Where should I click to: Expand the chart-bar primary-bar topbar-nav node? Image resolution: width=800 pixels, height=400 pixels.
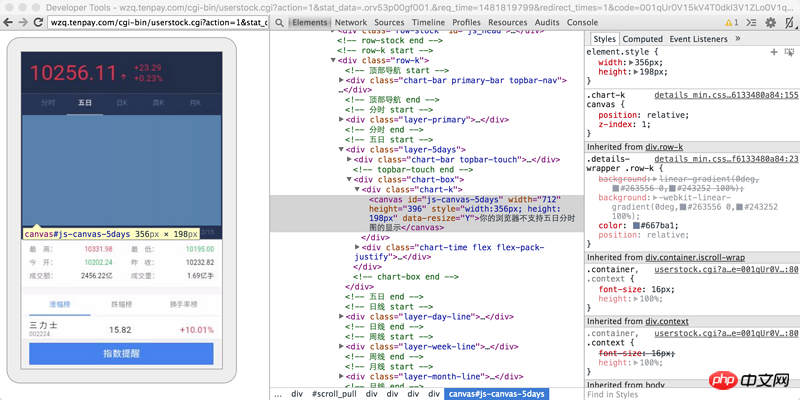(341, 80)
